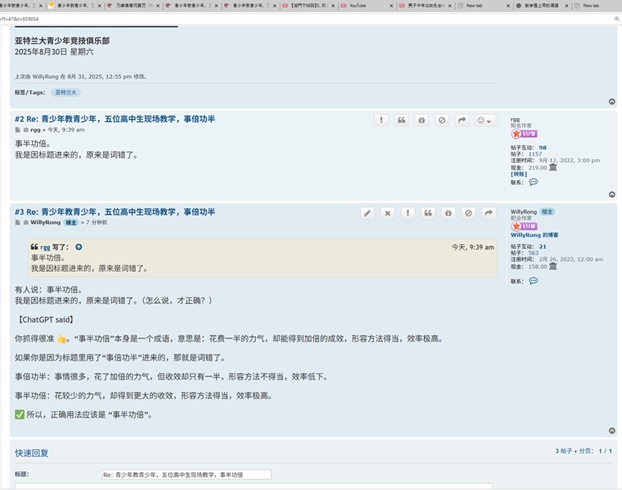Click WillyRong's contact speech bubble icon

coord(533,281)
